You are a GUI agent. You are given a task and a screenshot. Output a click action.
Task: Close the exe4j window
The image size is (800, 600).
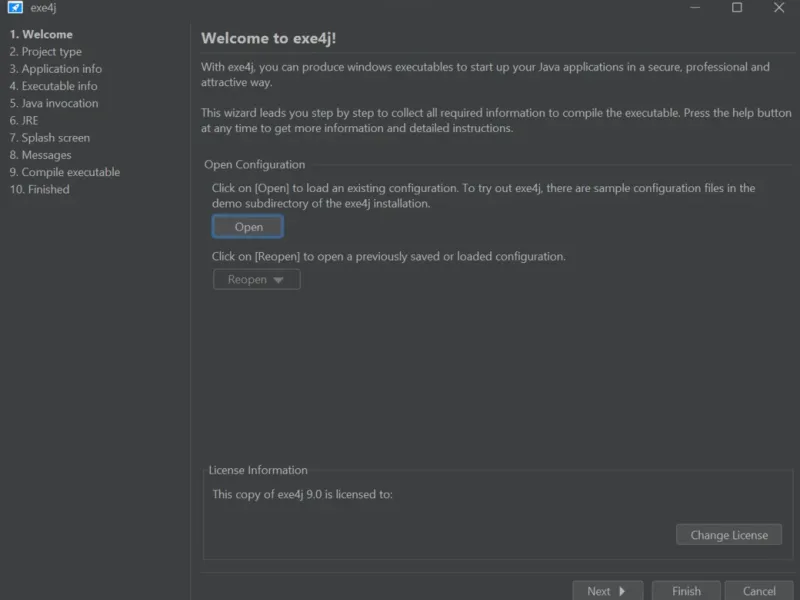[779, 8]
